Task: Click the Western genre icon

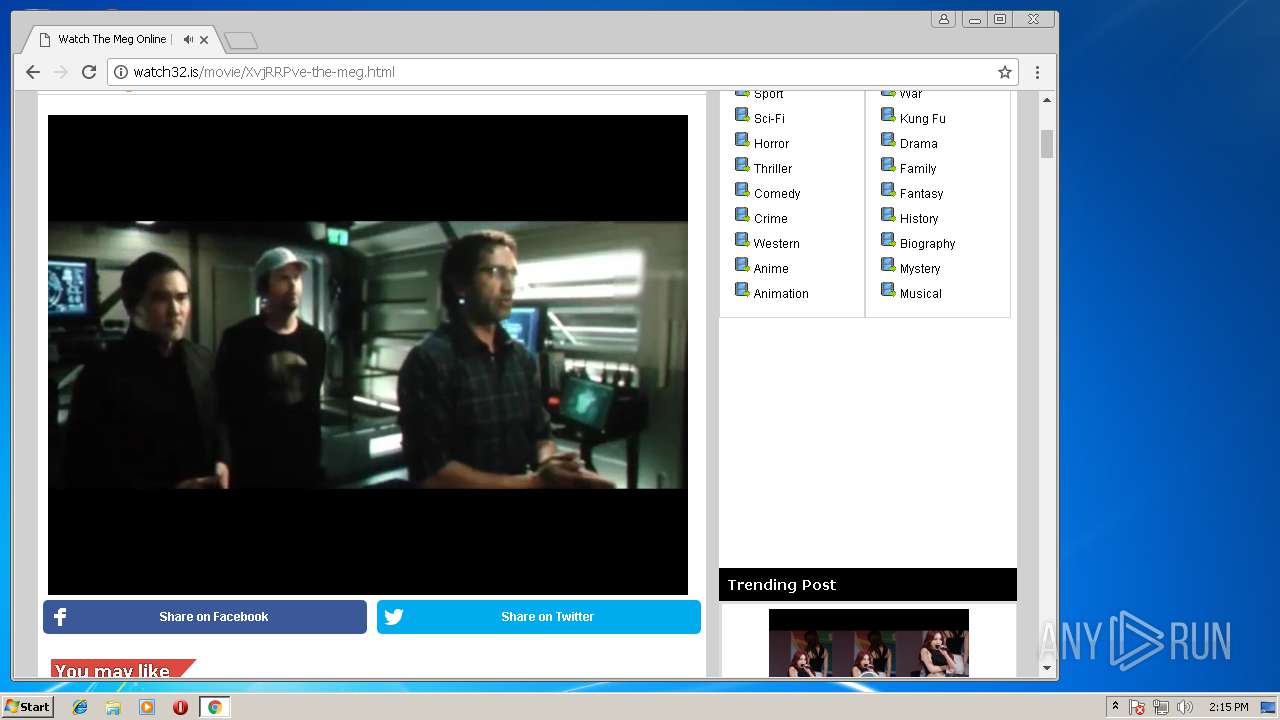Action: (x=742, y=240)
